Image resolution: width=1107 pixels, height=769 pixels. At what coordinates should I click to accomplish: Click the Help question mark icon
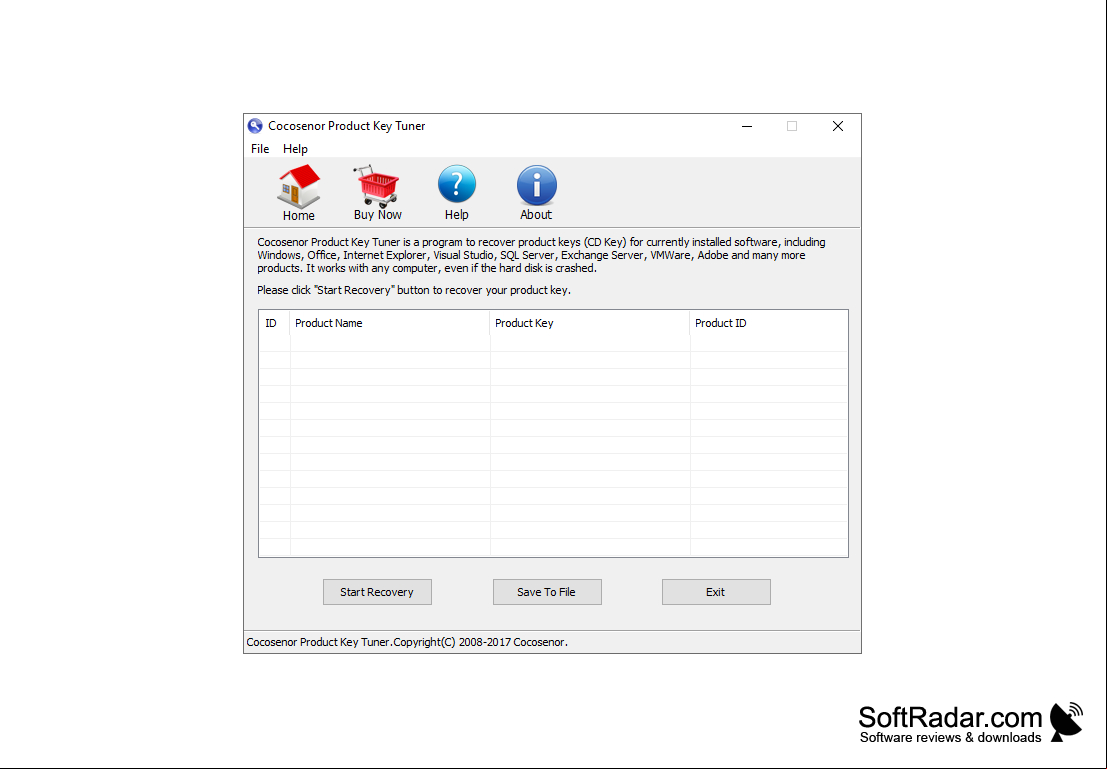pos(457,185)
